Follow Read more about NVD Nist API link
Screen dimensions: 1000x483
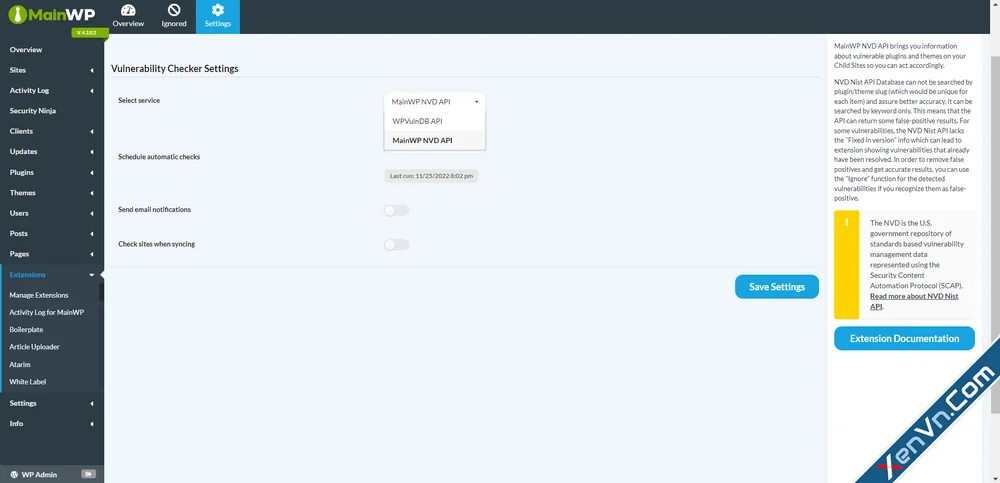tap(914, 301)
